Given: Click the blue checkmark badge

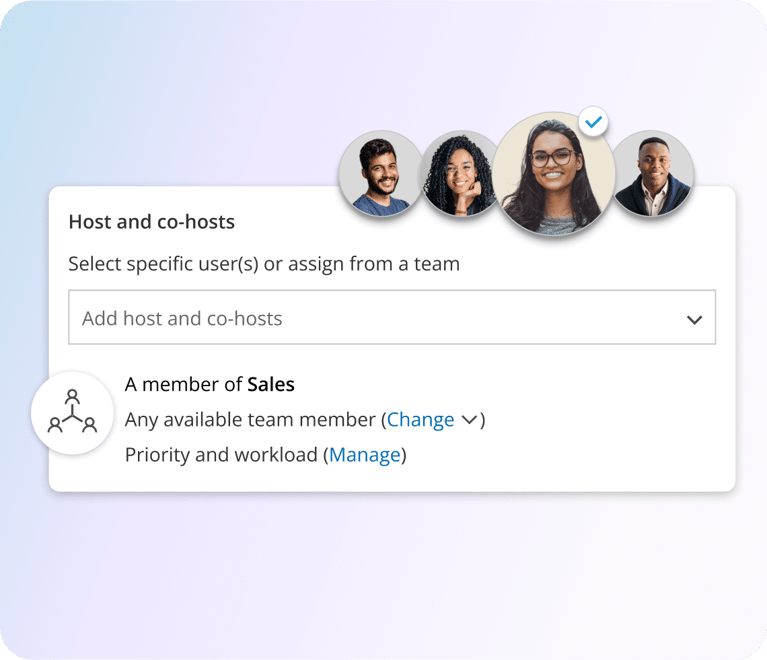Looking at the screenshot, I should pyautogui.click(x=593, y=122).
